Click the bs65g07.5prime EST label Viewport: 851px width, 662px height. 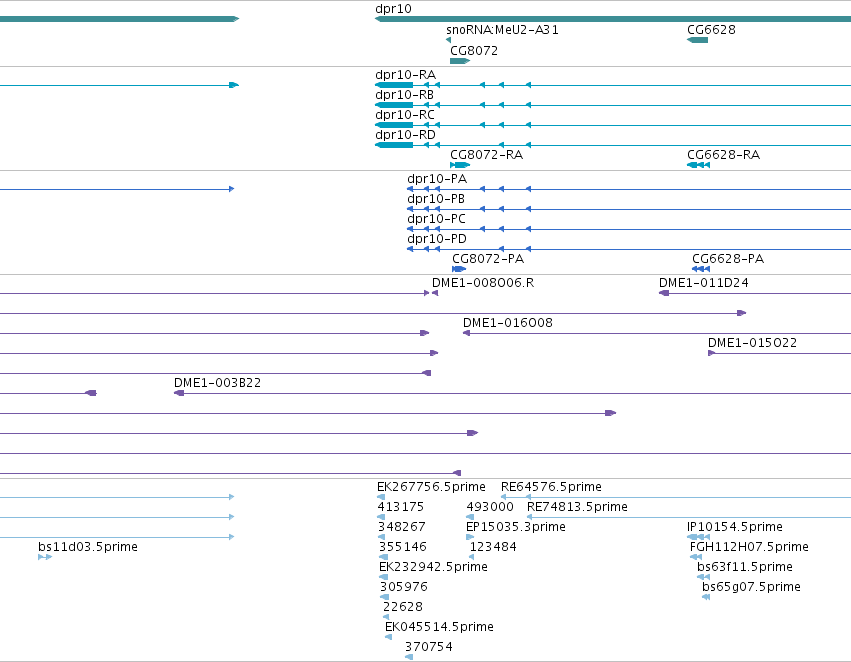[751, 588]
